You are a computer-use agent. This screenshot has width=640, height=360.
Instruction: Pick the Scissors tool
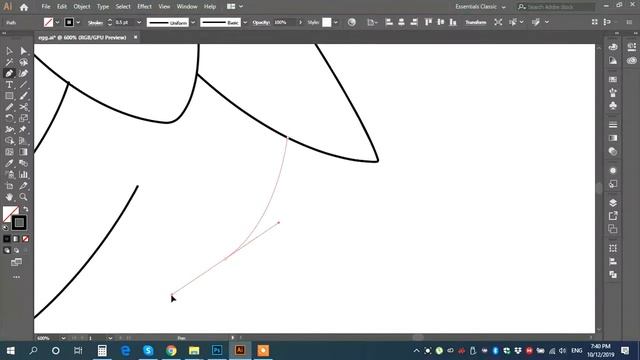point(23,107)
